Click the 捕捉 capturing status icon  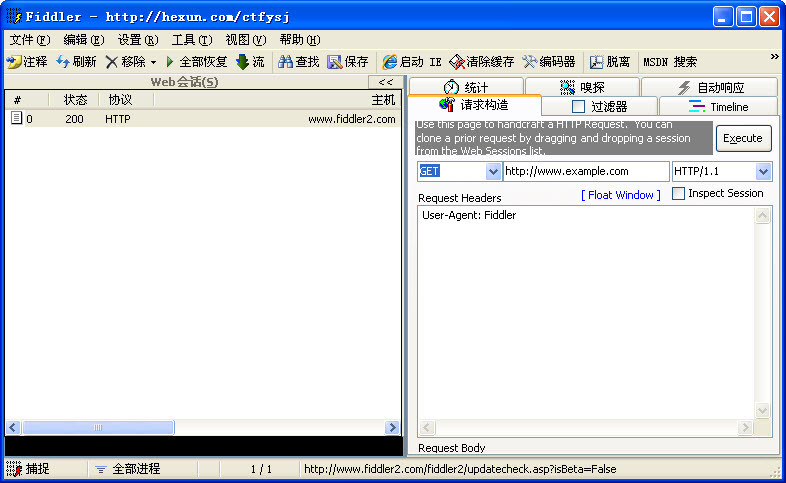pyautogui.click(x=14, y=468)
